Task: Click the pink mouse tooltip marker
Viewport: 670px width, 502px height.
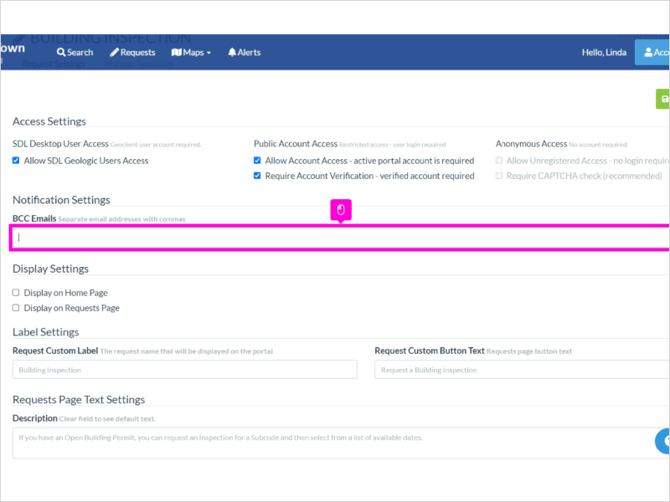Action: [x=341, y=210]
